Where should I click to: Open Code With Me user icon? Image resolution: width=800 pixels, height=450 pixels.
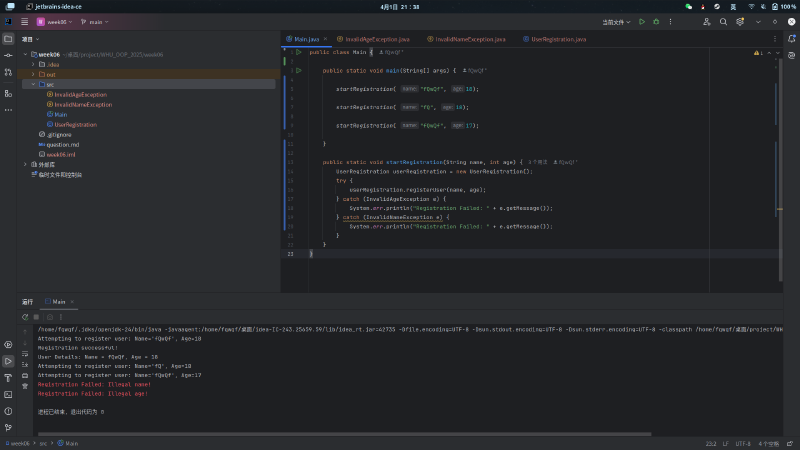(707, 22)
